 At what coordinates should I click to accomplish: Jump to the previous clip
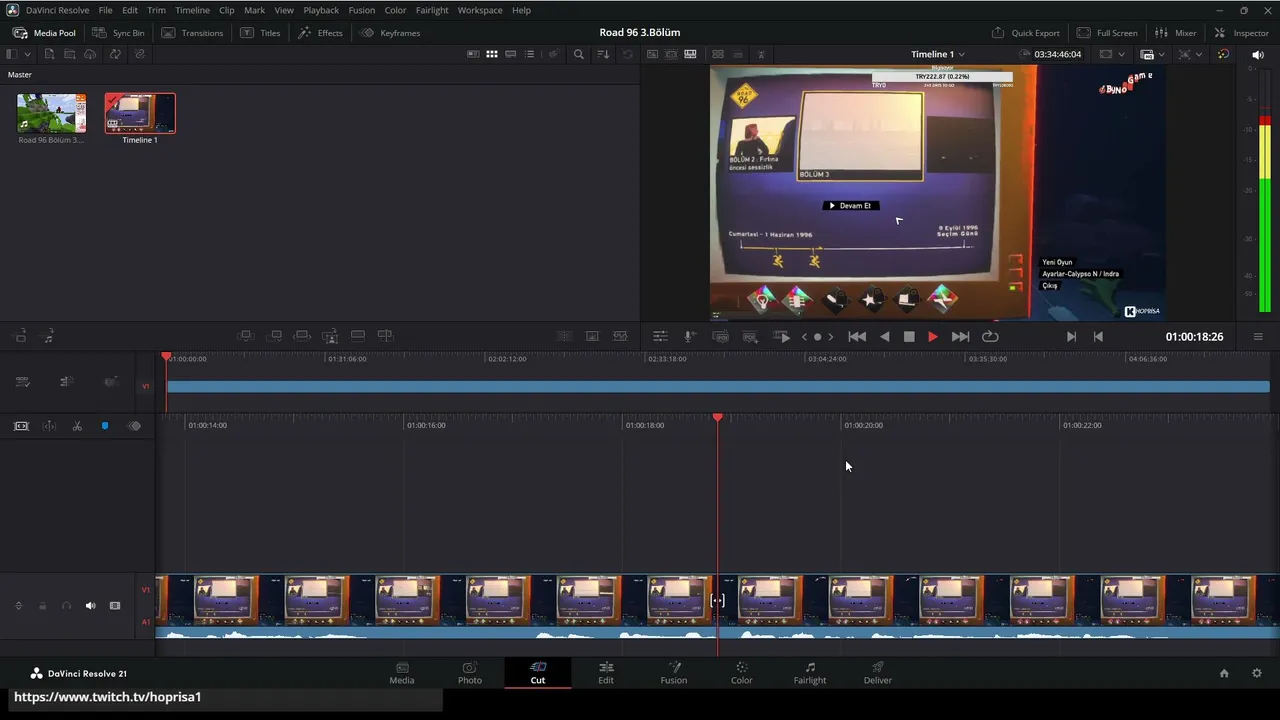coord(857,337)
